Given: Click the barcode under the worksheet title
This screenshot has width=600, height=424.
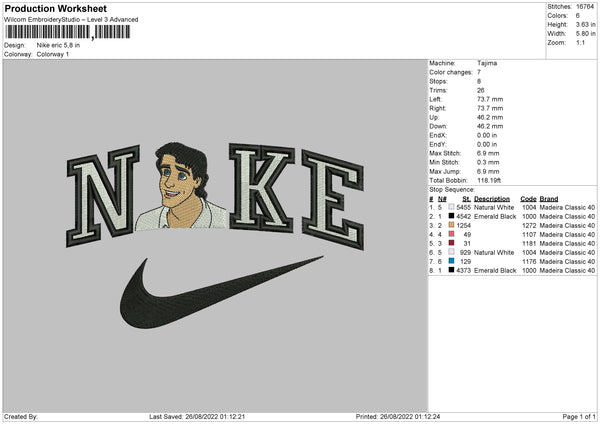Looking at the screenshot, I should click(67, 32).
